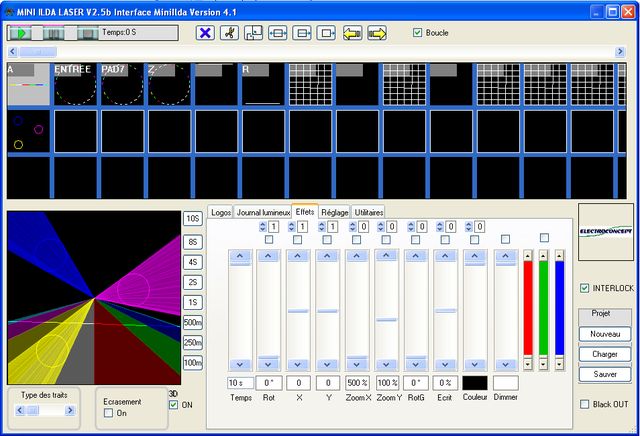
Task: Tick the checkbox above the Rot slider
Action: [x=269, y=240]
